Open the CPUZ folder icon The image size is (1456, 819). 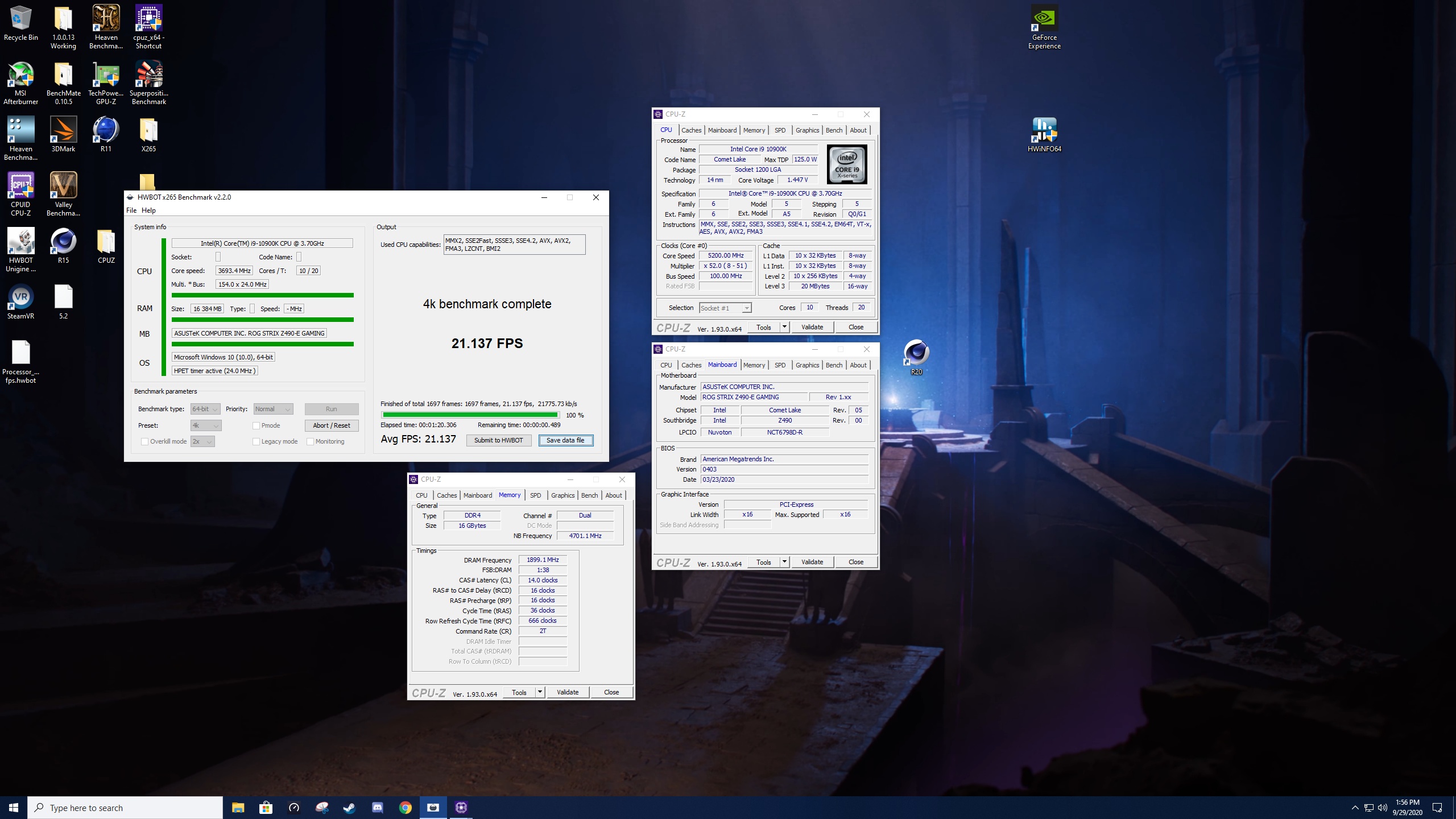click(x=106, y=246)
